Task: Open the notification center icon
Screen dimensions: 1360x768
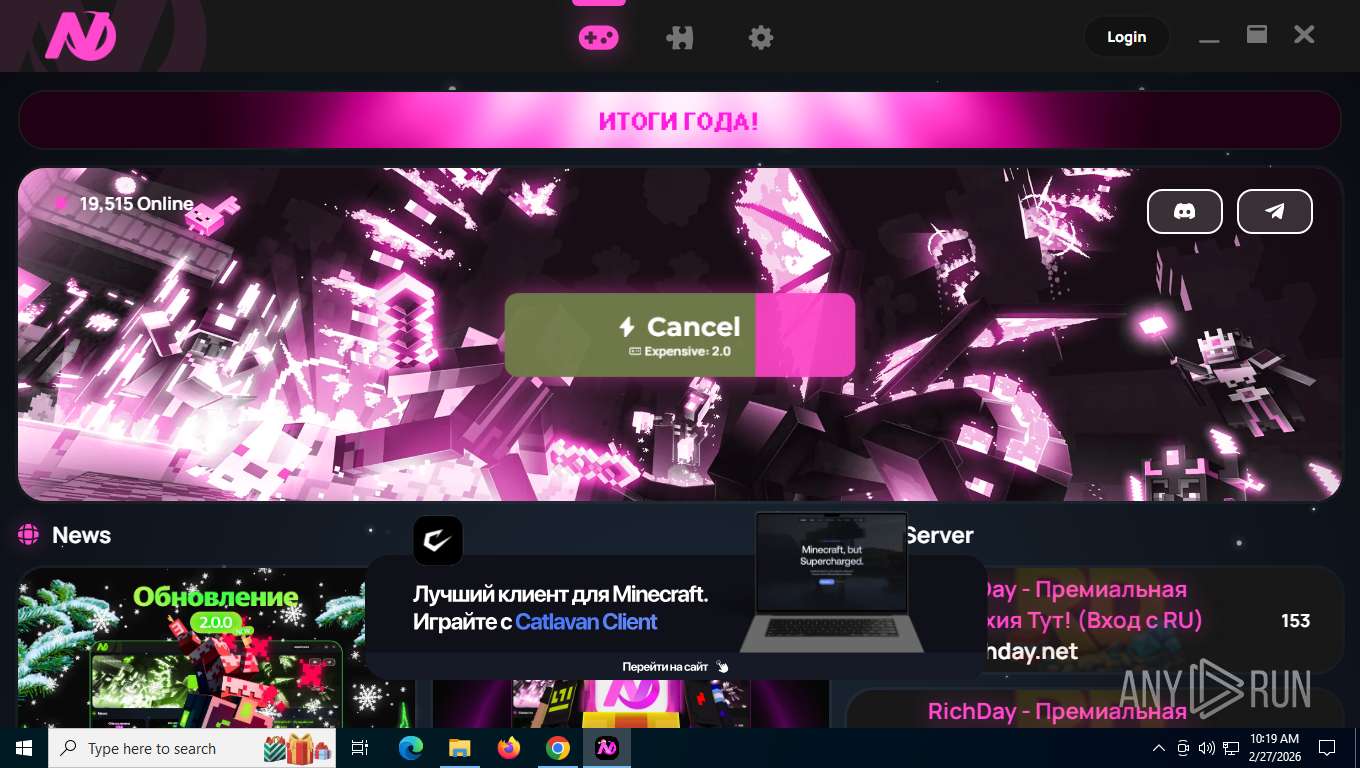Action: point(1327,748)
